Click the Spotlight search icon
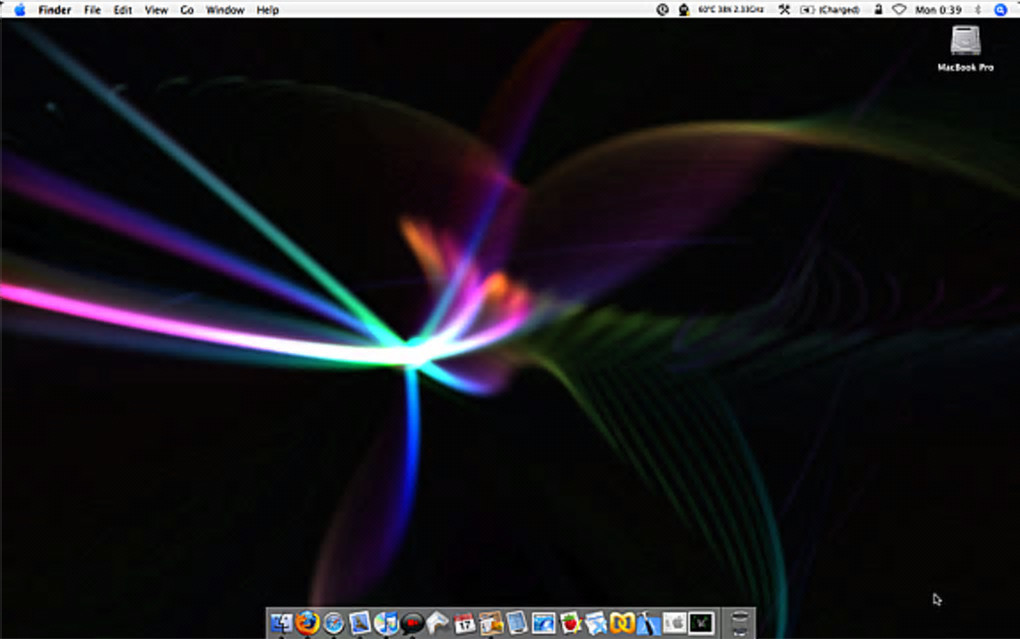1020x639 pixels. [x=1000, y=10]
